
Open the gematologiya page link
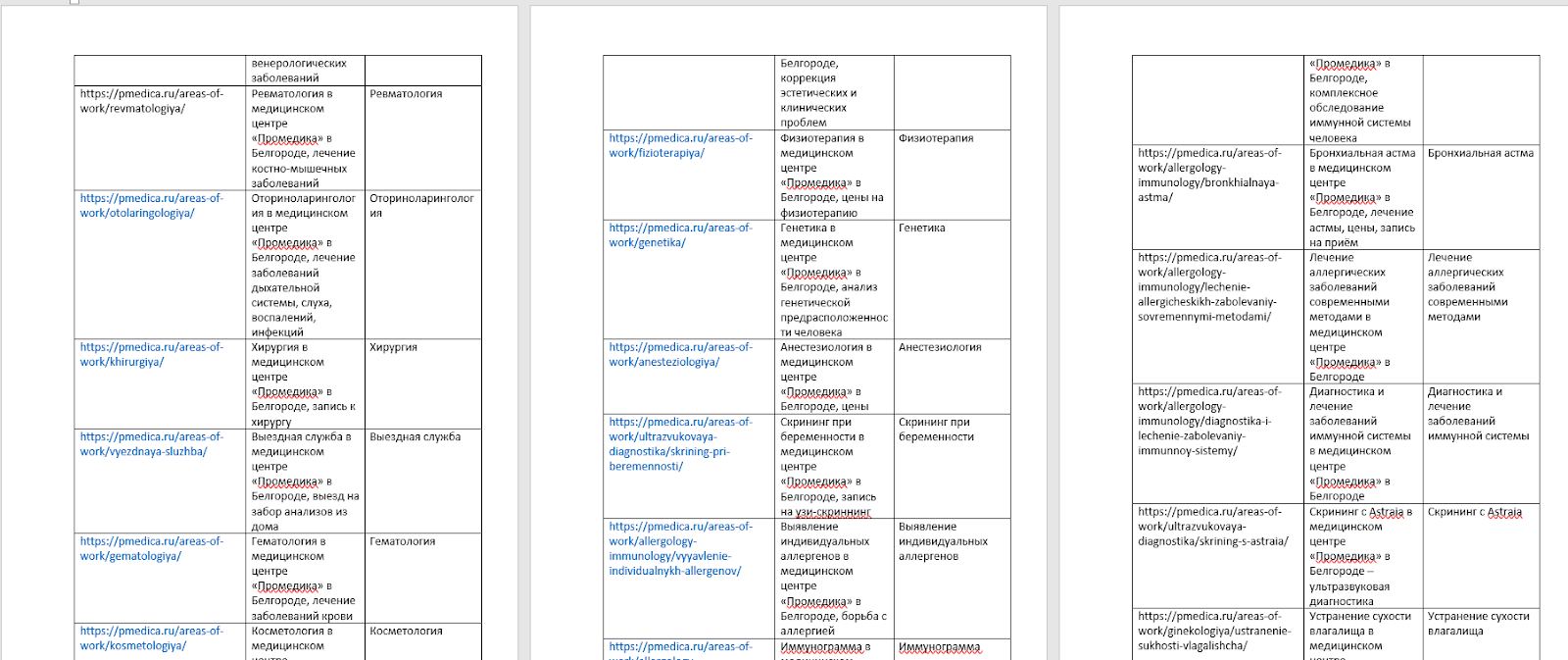[152, 548]
